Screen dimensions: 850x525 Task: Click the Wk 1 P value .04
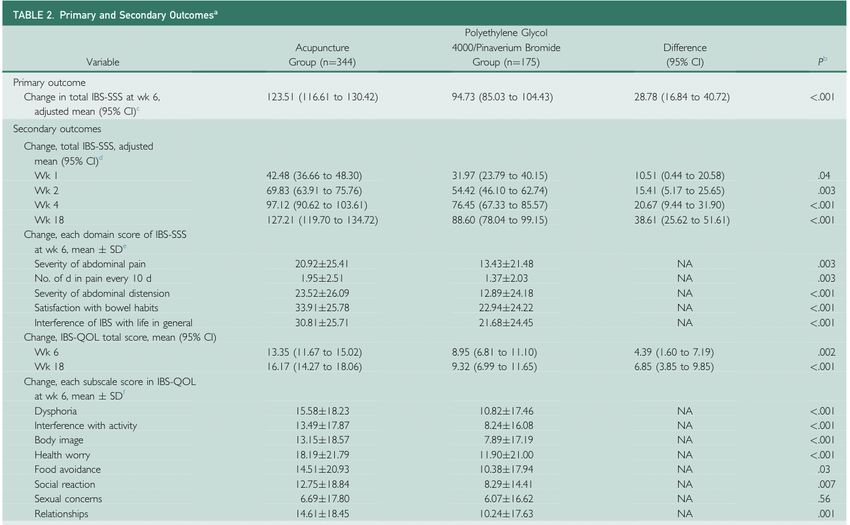click(824, 175)
